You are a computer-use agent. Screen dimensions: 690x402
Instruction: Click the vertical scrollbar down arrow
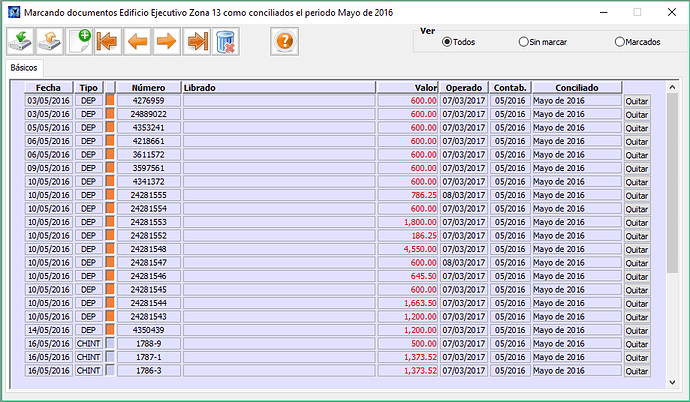pos(672,380)
